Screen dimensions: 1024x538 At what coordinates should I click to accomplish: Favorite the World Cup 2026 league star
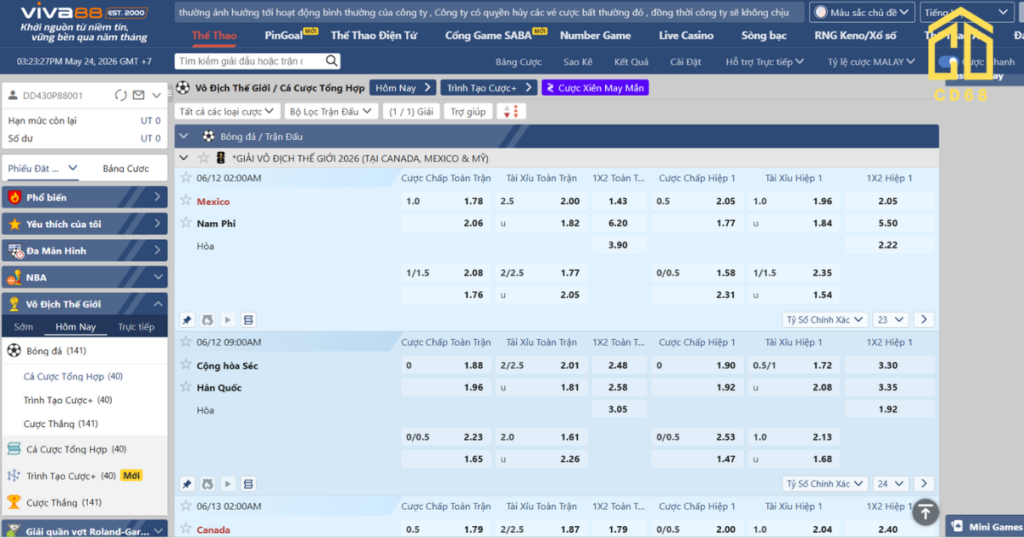(x=204, y=158)
